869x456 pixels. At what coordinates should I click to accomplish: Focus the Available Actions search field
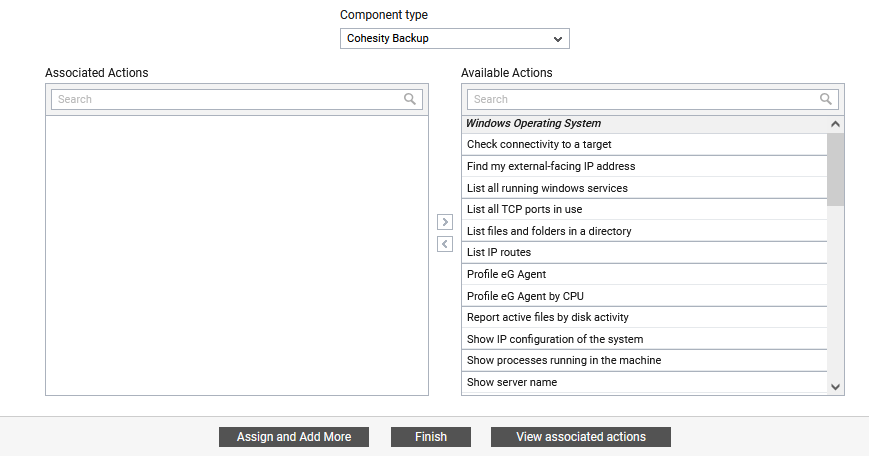(x=653, y=99)
